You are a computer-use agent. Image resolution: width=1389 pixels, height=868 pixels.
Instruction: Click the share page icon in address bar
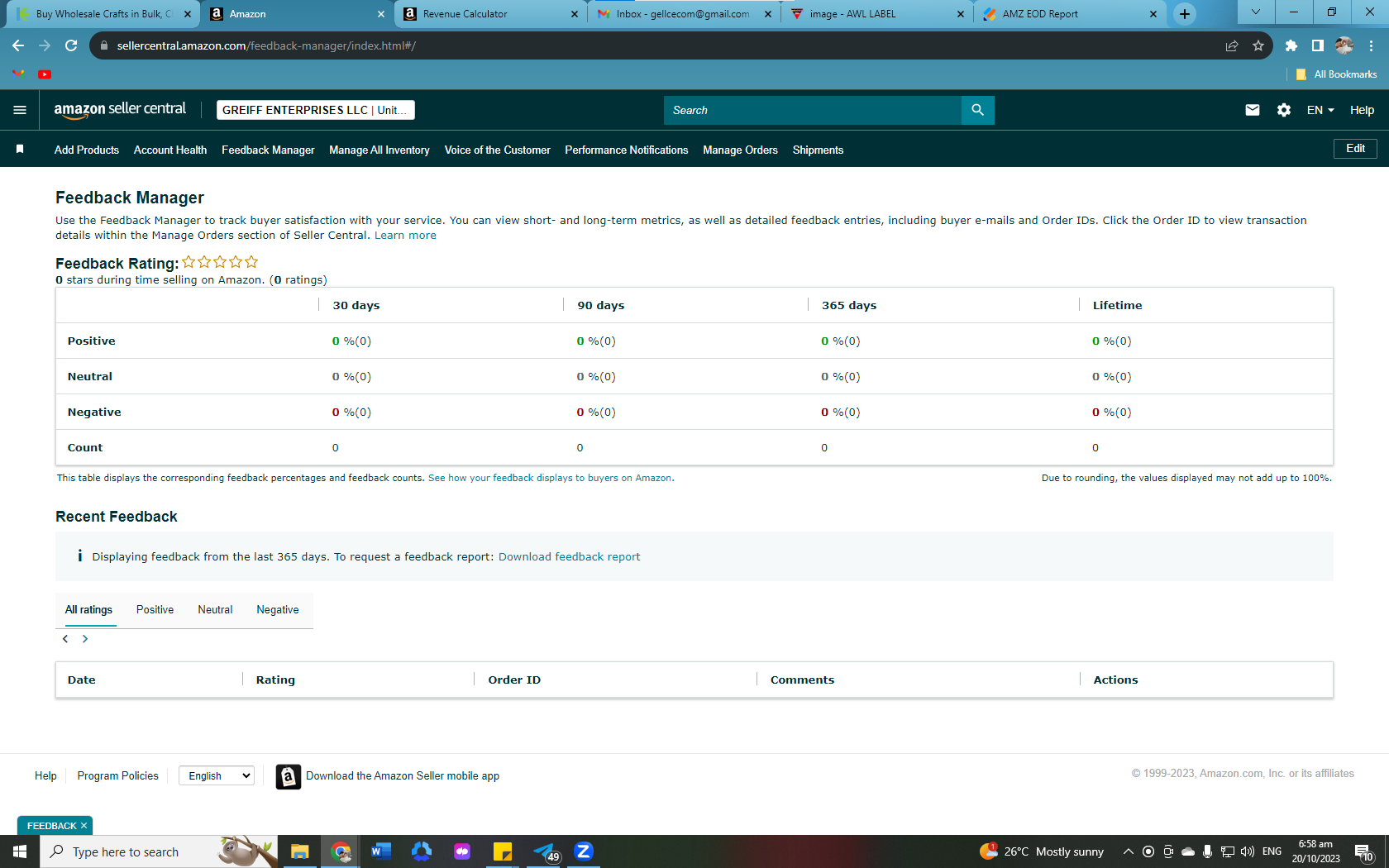pyautogui.click(x=1232, y=45)
